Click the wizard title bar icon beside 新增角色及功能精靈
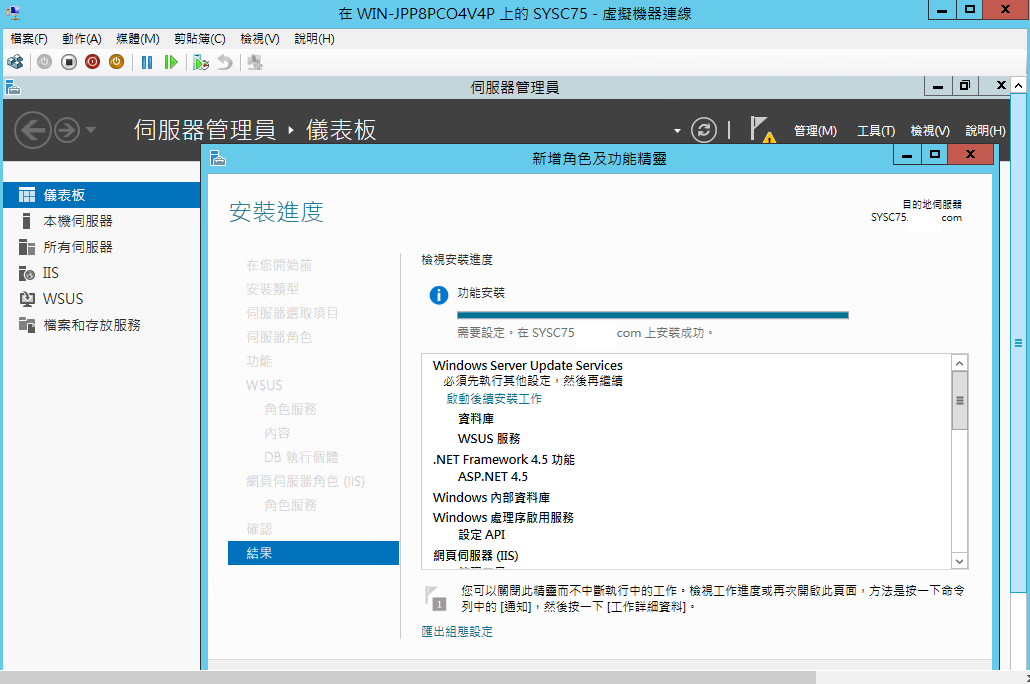1030x684 pixels. pos(218,158)
